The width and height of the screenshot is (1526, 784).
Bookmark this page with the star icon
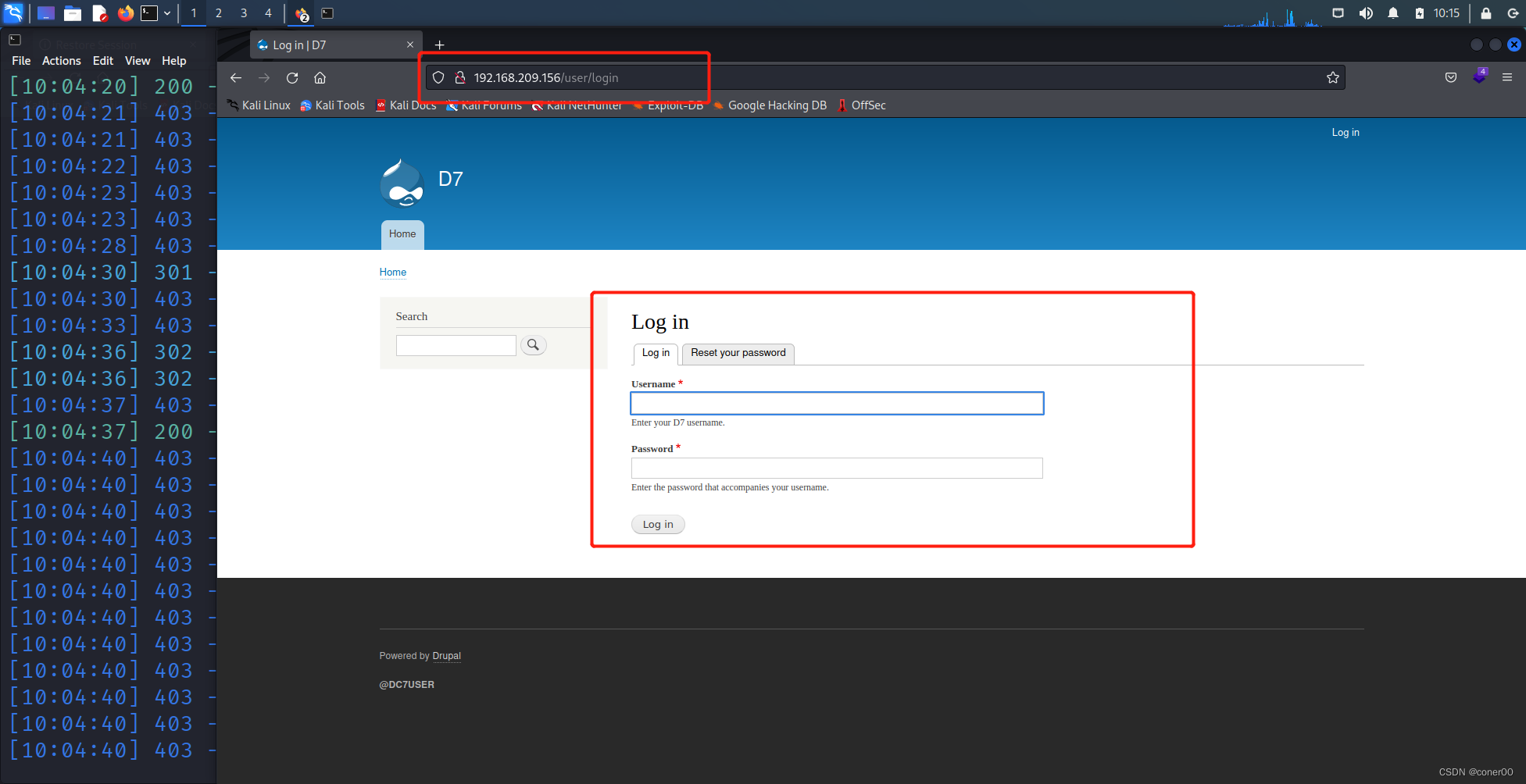pos(1333,78)
